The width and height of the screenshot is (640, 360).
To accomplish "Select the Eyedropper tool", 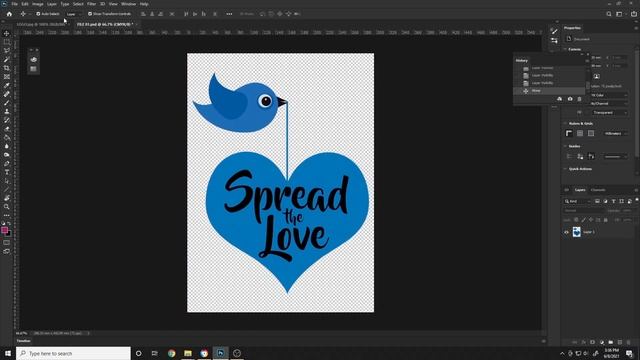I will pyautogui.click(x=7, y=85).
